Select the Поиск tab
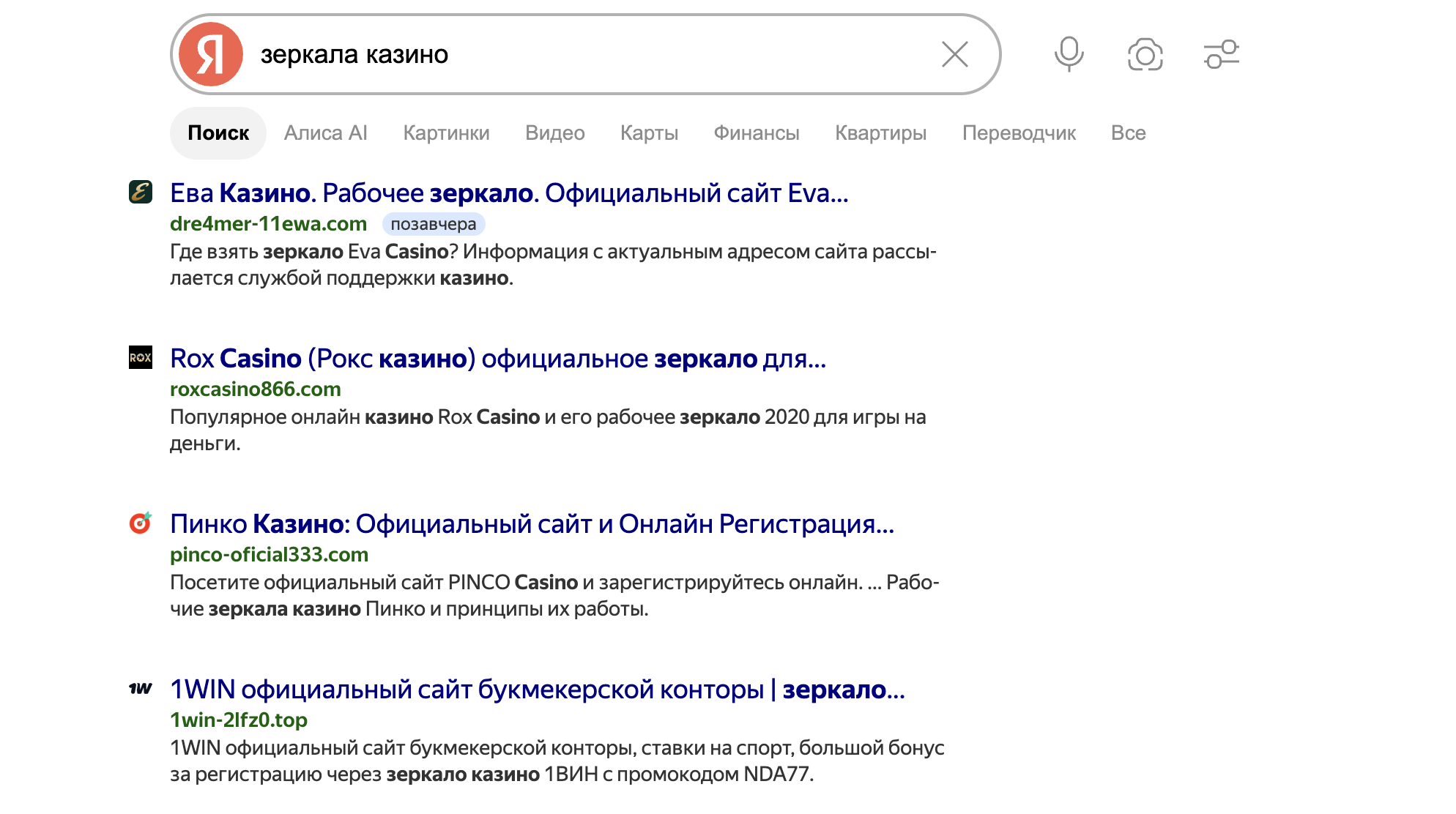 click(x=218, y=133)
